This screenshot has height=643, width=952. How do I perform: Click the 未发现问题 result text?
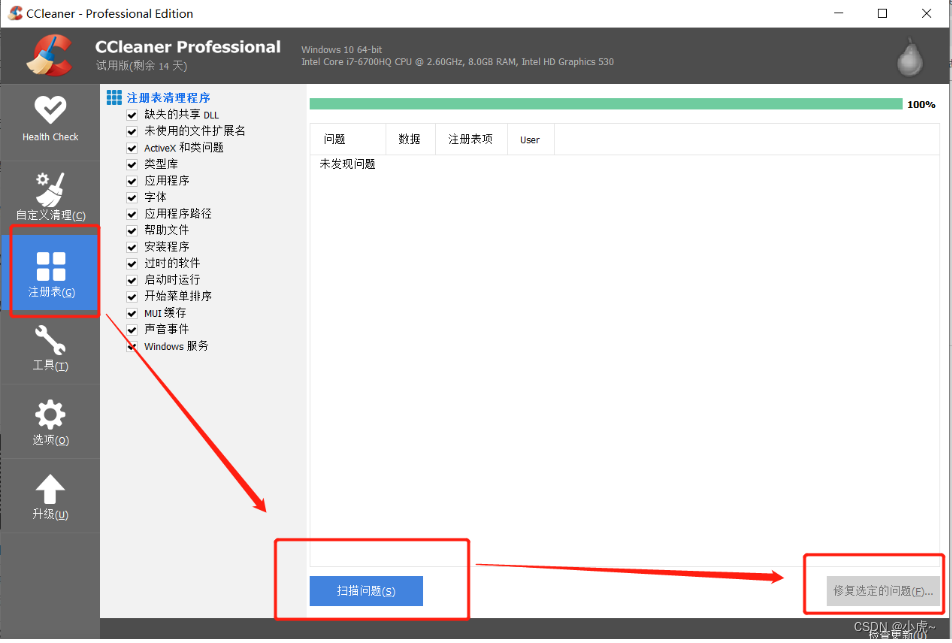pos(347,165)
